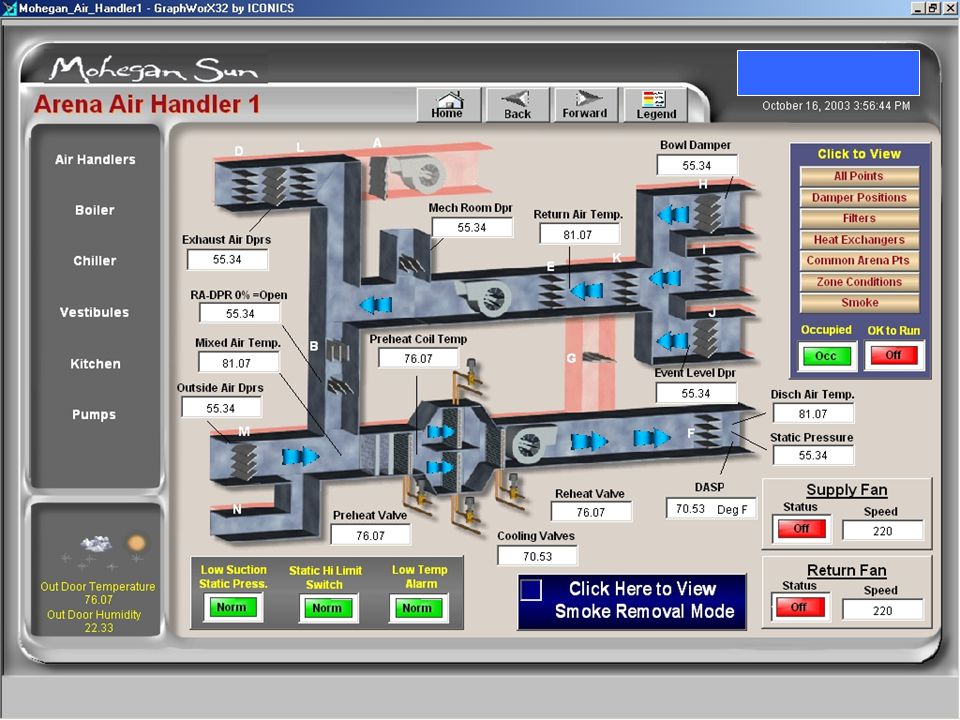Select the event level damper at J
The image size is (960, 720).
click(705, 337)
